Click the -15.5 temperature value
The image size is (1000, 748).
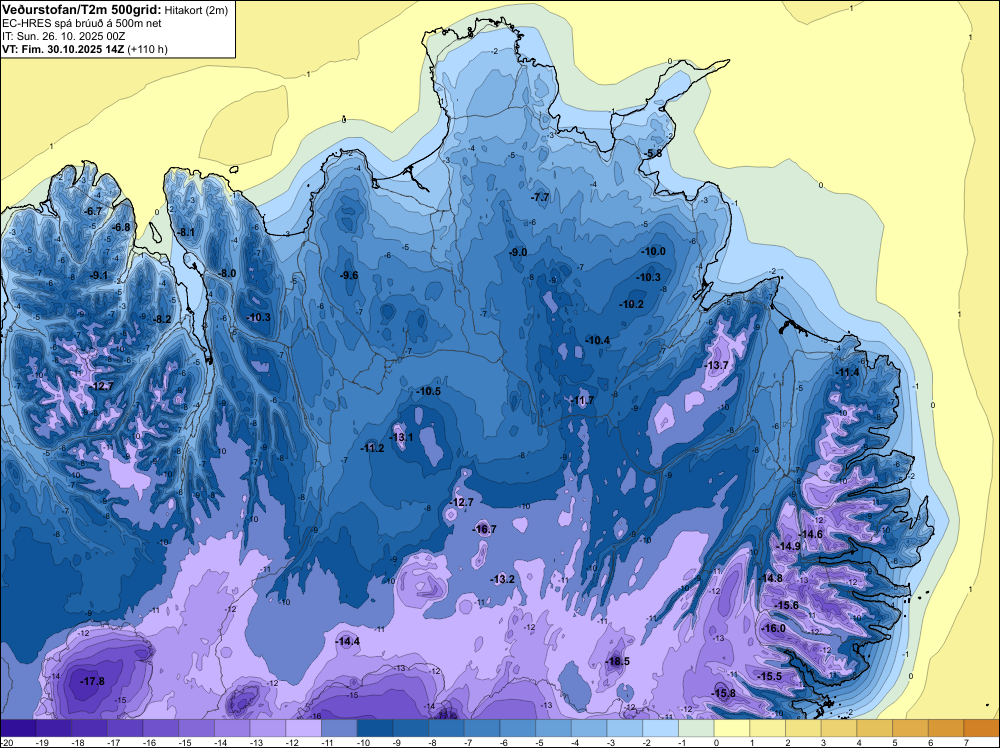pos(770,676)
